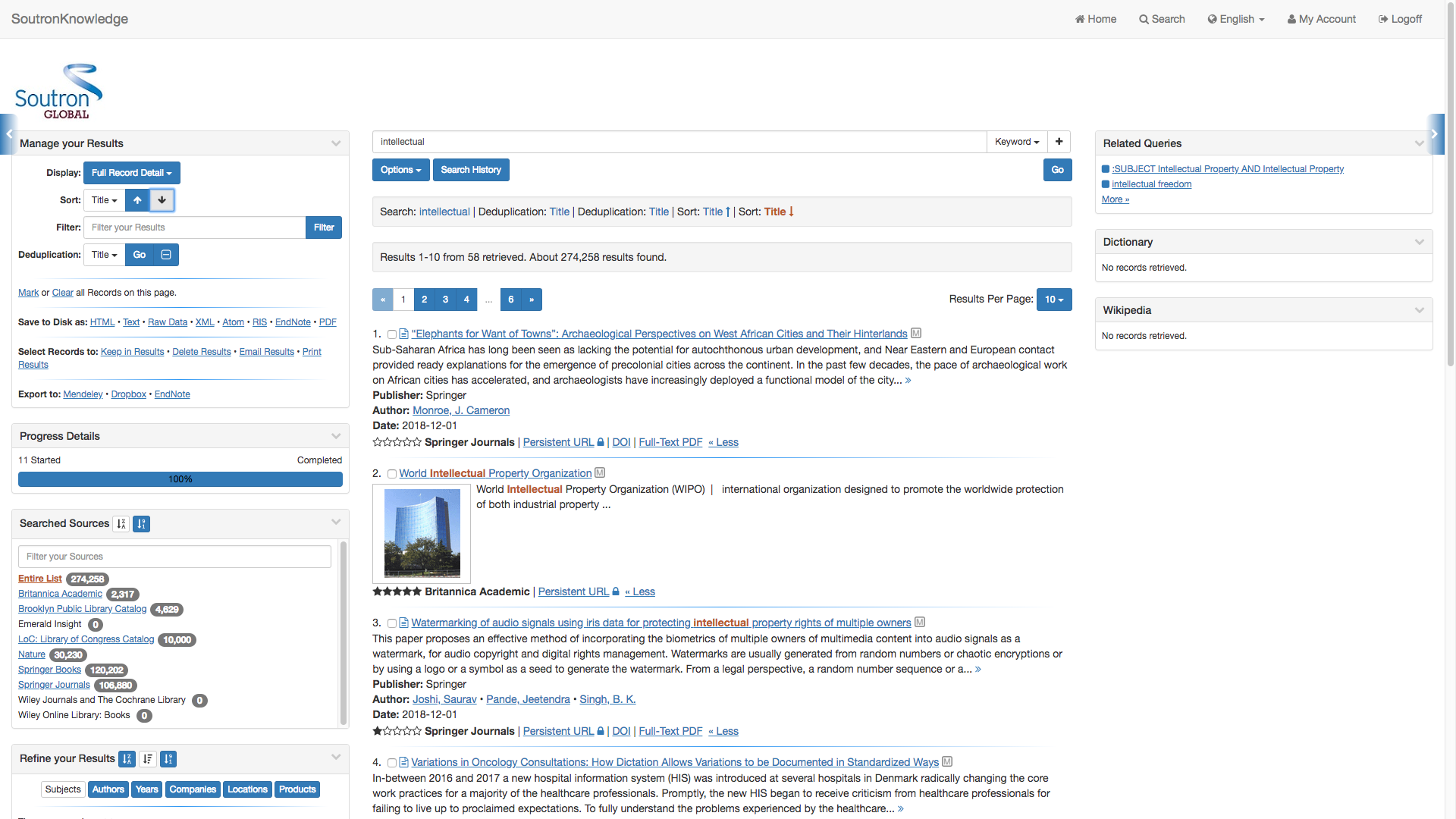
Task: Click the Filter button
Action: [x=324, y=227]
